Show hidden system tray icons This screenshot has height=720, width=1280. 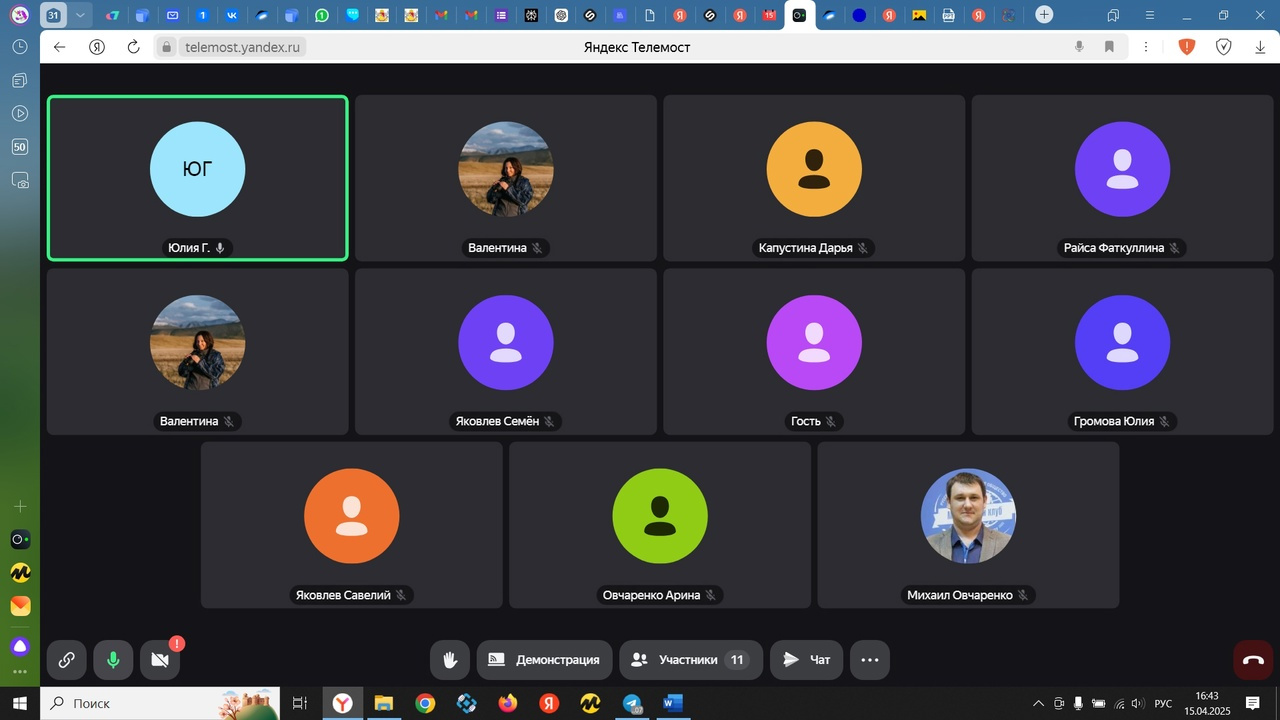pos(1038,703)
